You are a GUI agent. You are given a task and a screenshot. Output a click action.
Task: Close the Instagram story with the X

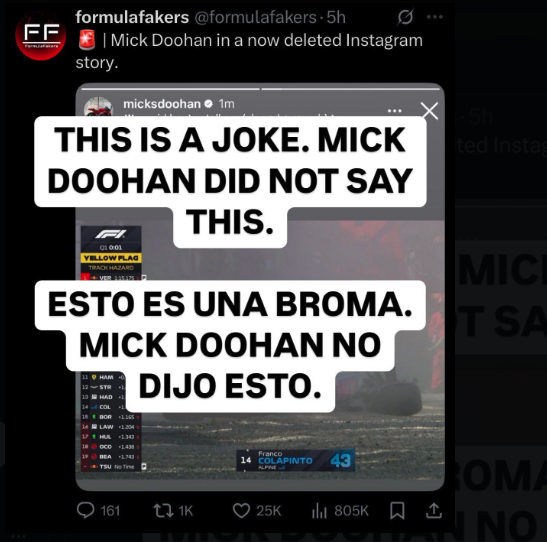(x=429, y=111)
